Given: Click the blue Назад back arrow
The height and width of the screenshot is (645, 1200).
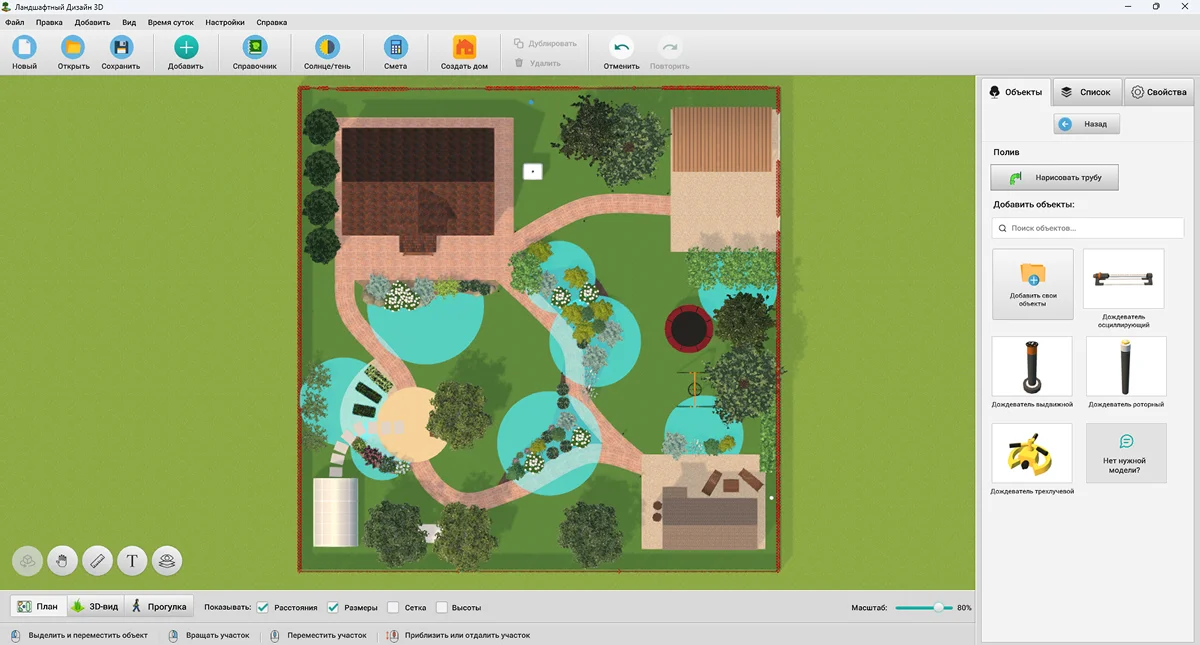Looking at the screenshot, I should point(1066,124).
